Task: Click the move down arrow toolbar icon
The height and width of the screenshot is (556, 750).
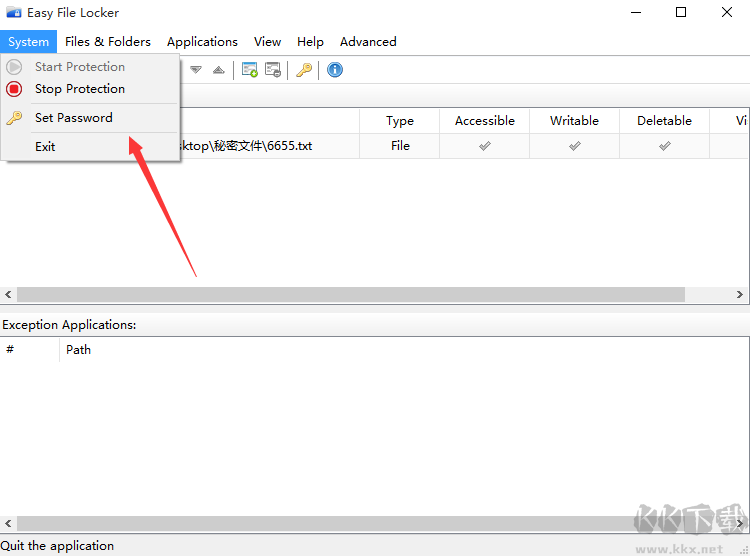Action: [x=196, y=70]
